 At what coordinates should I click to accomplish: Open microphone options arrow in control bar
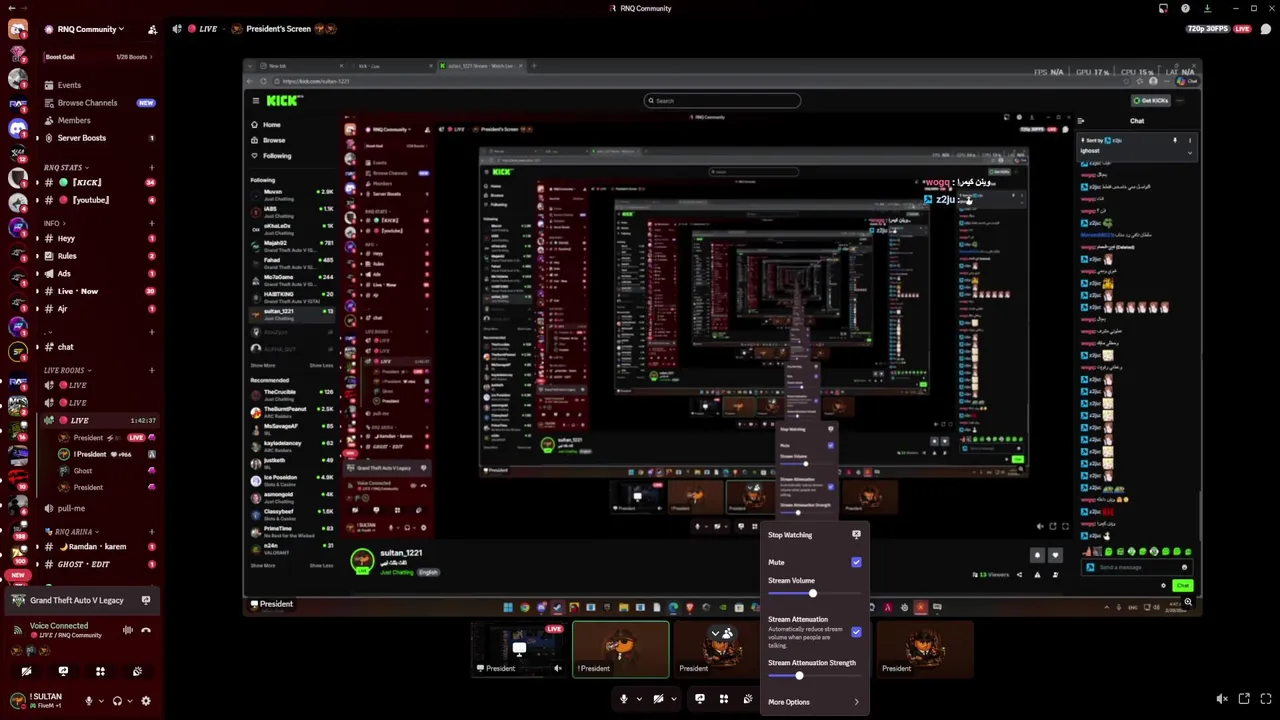639,699
